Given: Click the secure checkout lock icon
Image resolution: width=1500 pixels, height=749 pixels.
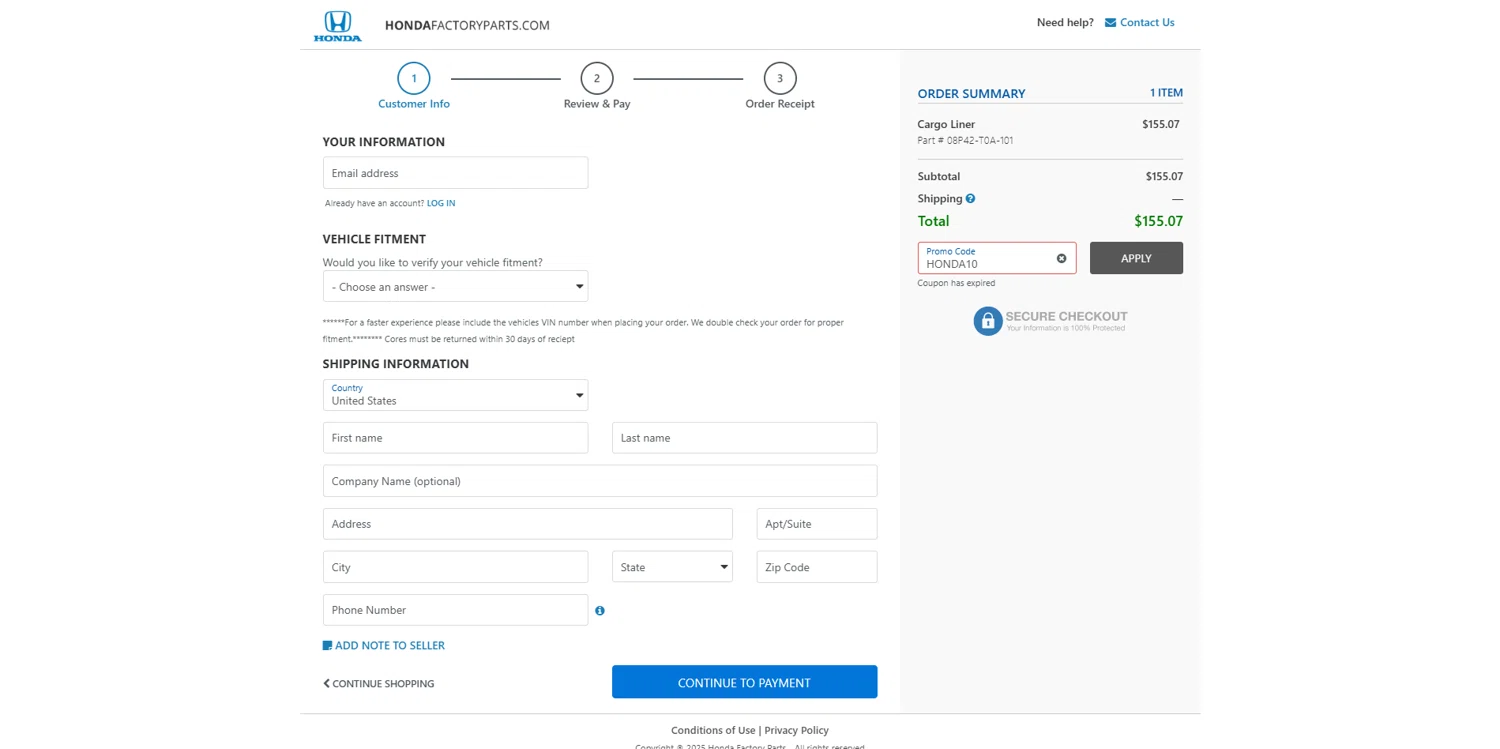Looking at the screenshot, I should tap(988, 321).
